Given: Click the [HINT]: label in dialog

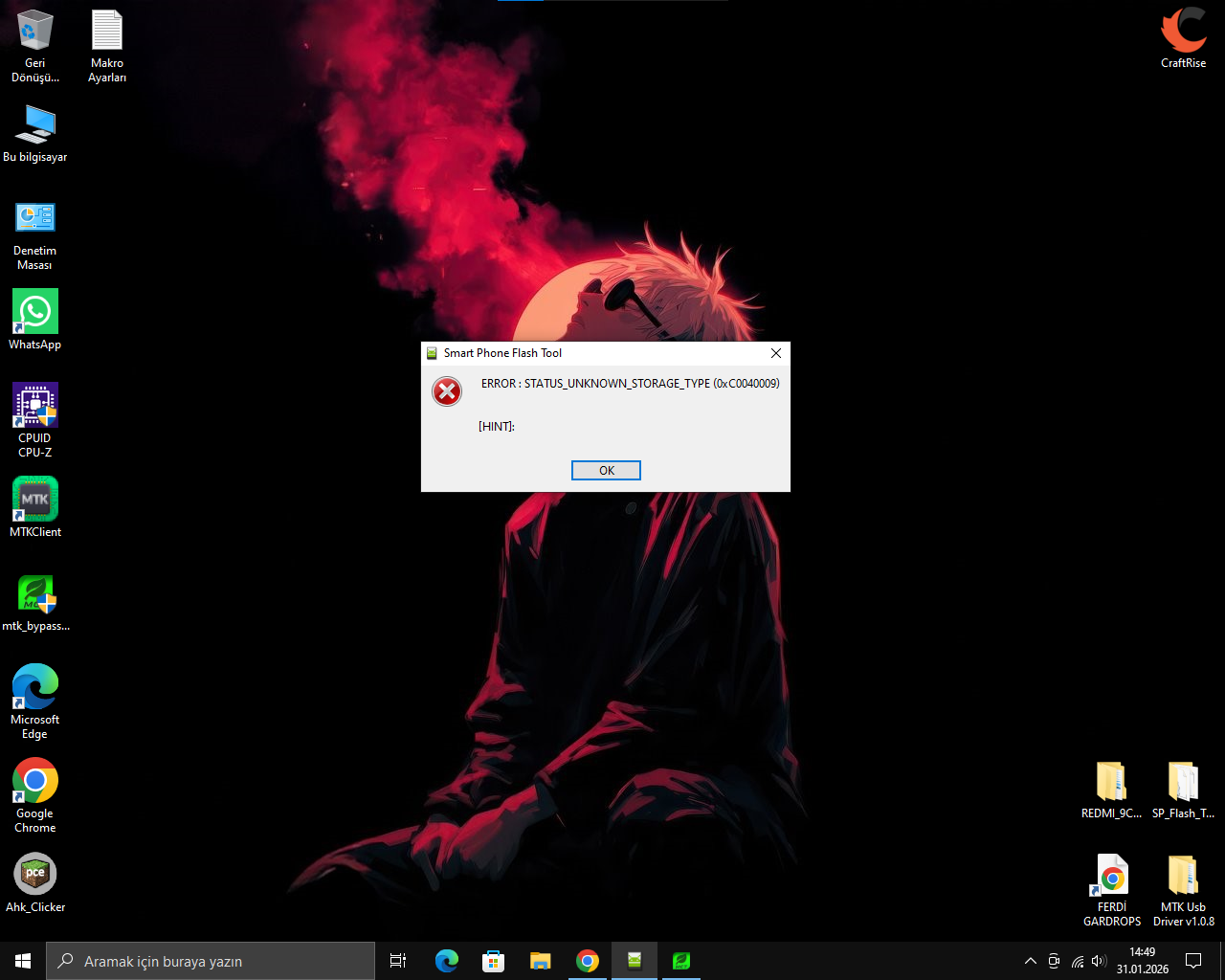Looking at the screenshot, I should point(497,427).
